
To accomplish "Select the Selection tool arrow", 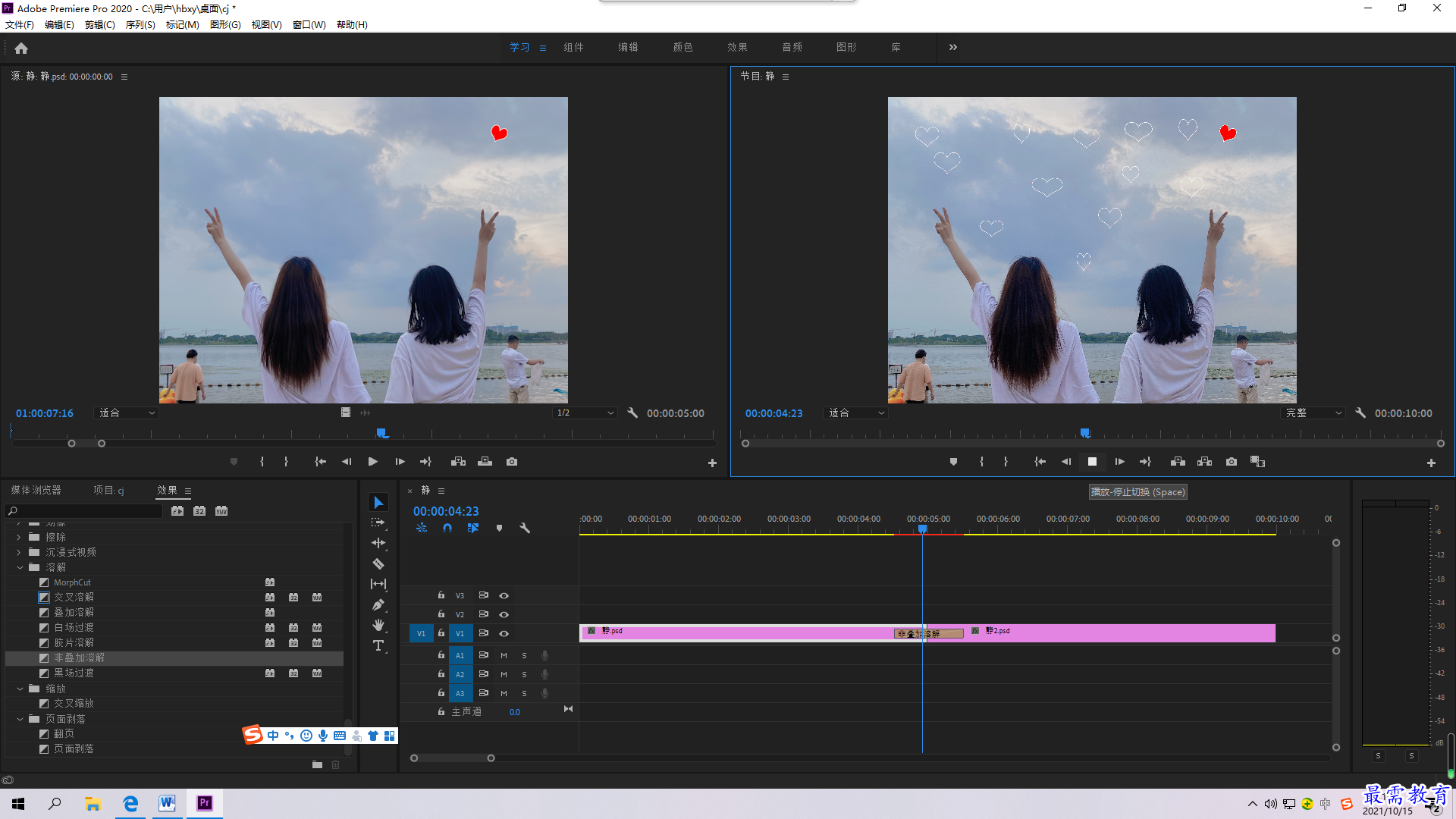I will coord(378,503).
